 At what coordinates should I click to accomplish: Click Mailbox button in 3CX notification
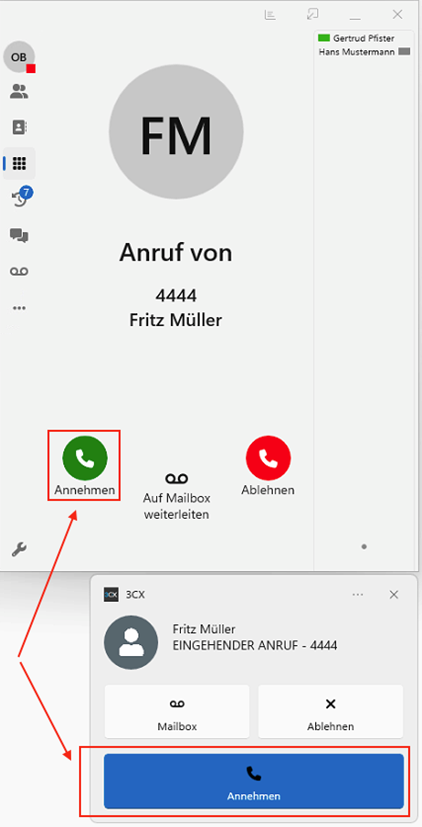[x=177, y=711]
